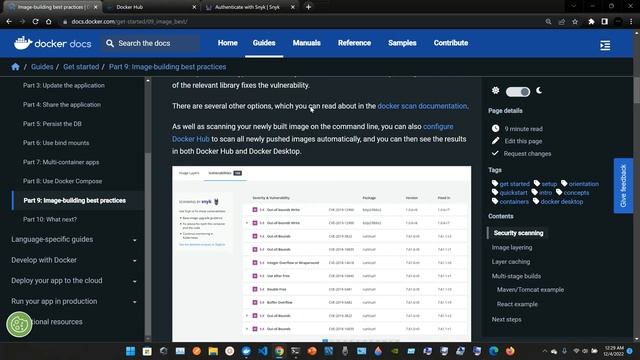Viewport: 640px width, 360px height.
Task: Expand Run your app in production
Action: pyautogui.click(x=73, y=301)
